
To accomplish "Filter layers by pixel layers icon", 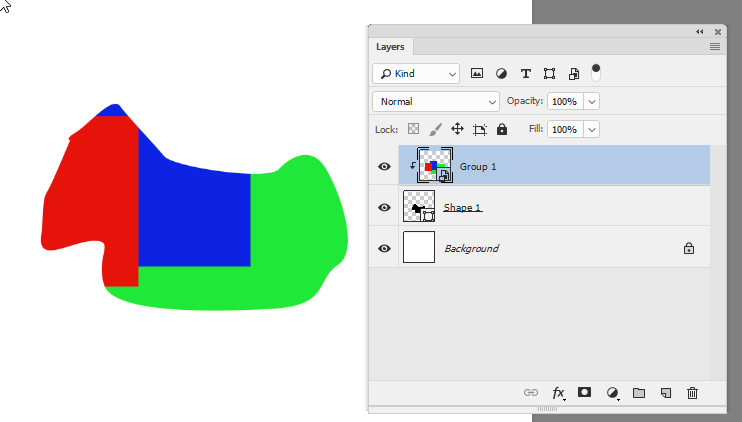I will 477,73.
